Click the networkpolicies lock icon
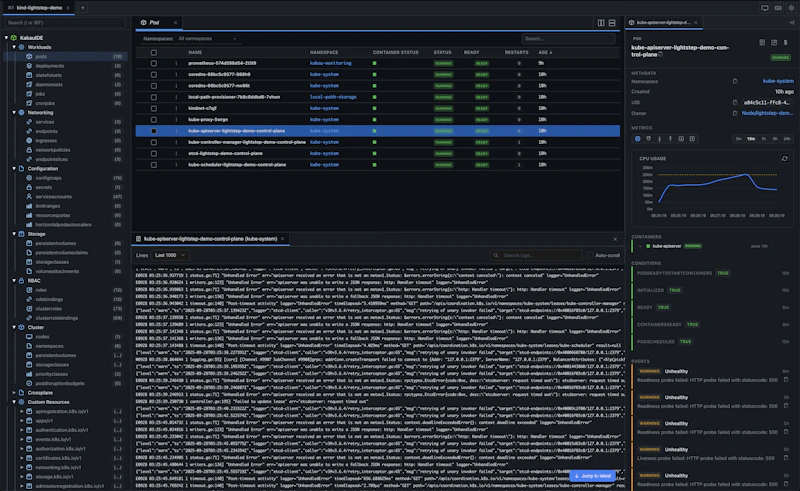The image size is (800, 491). click(29, 150)
